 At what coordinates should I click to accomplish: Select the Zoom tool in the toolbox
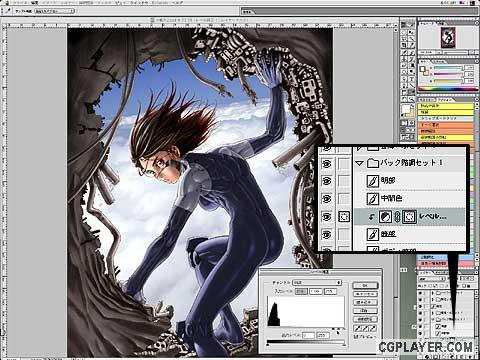[412, 99]
